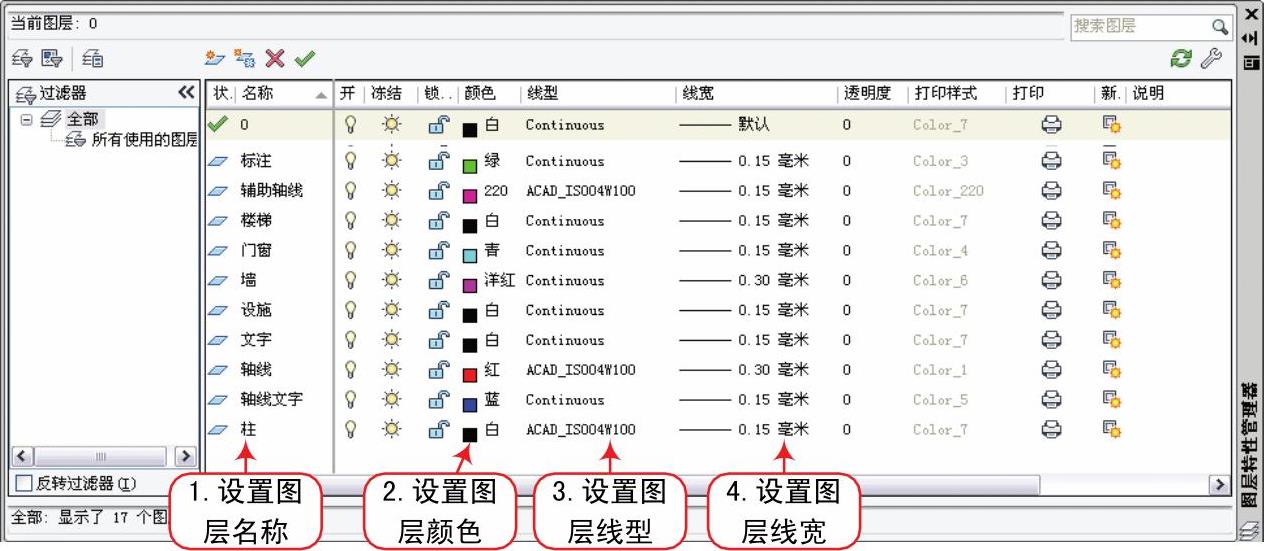Click the status icon of 墙 layer

pos(219,281)
